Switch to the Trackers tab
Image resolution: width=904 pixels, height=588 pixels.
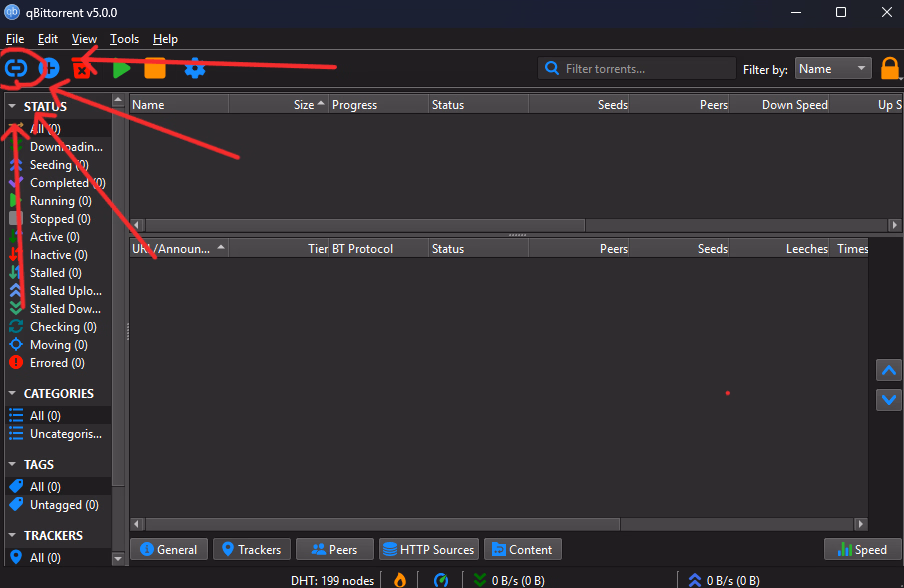(250, 549)
